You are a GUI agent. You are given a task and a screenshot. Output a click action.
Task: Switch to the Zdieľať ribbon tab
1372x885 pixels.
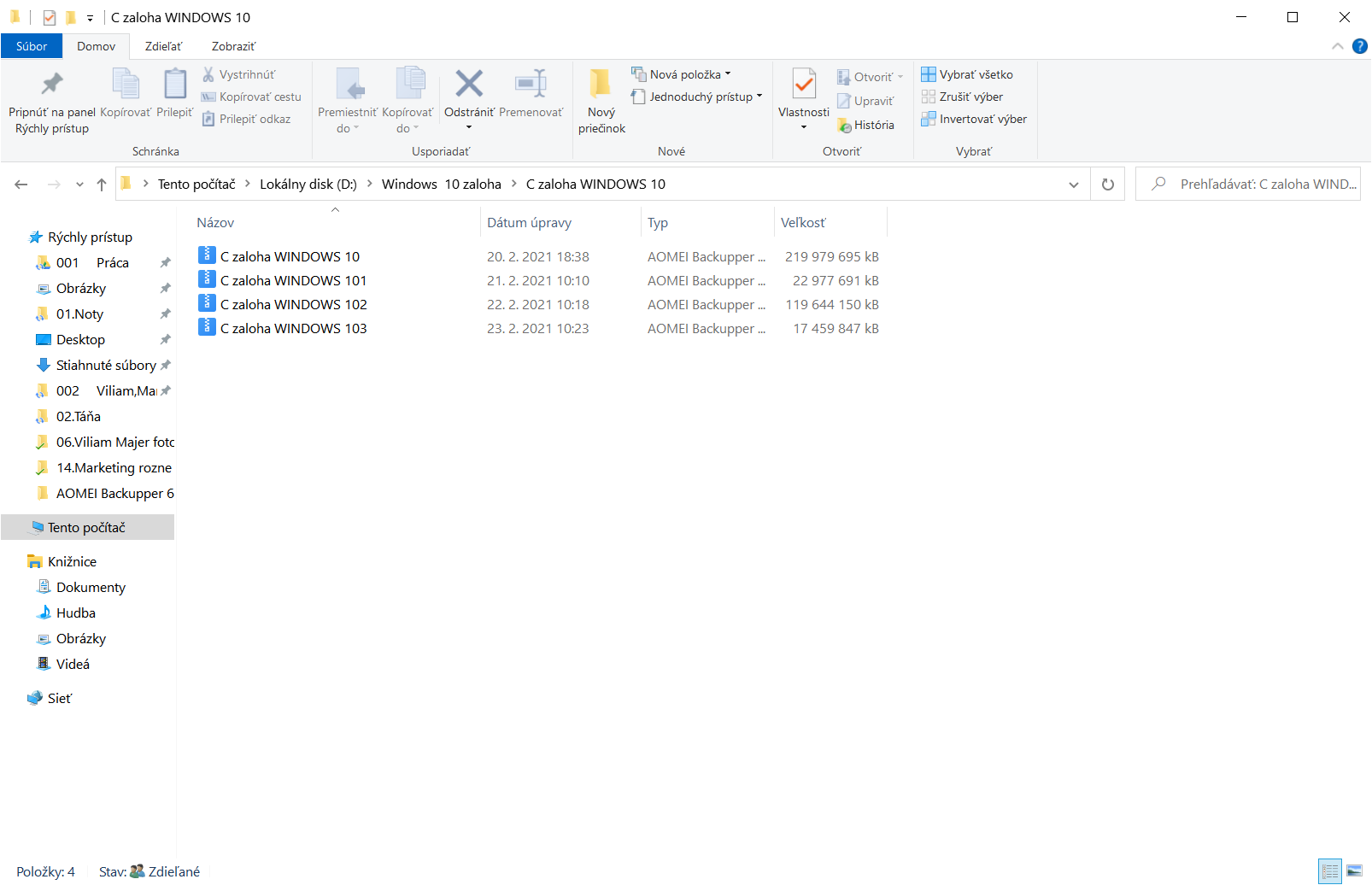pyautogui.click(x=163, y=46)
